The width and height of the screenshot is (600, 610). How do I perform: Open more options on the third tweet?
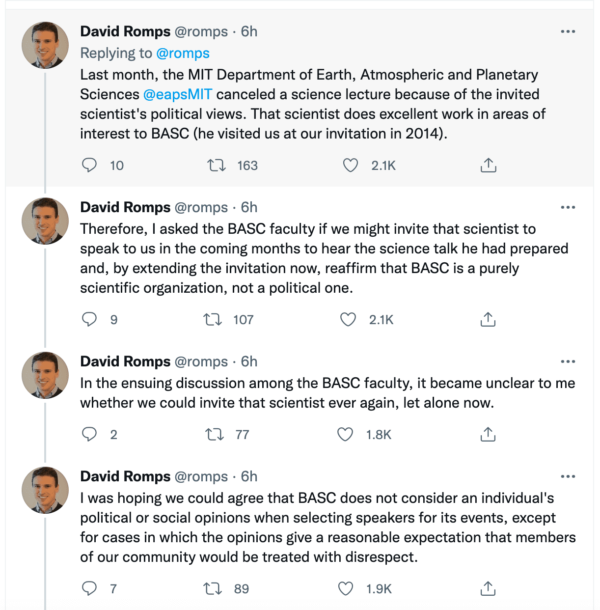point(568,361)
